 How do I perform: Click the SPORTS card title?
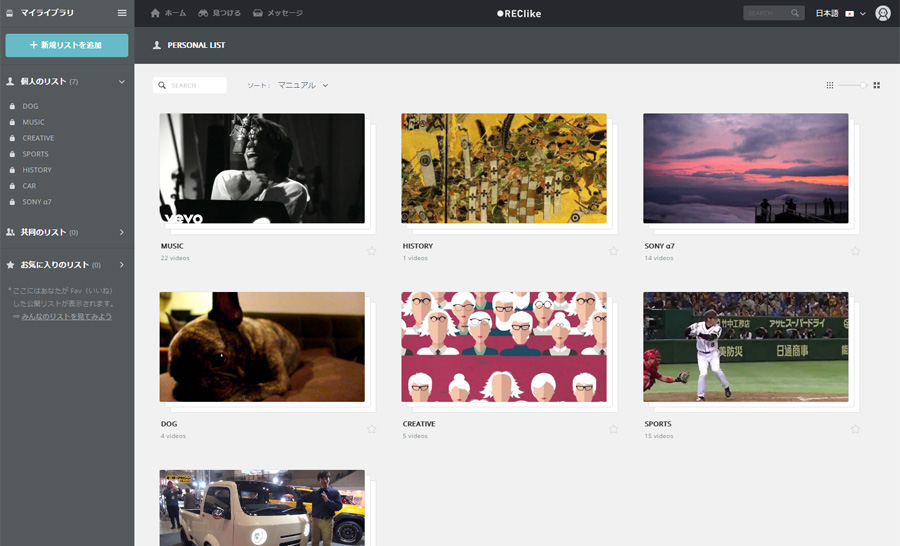click(658, 424)
